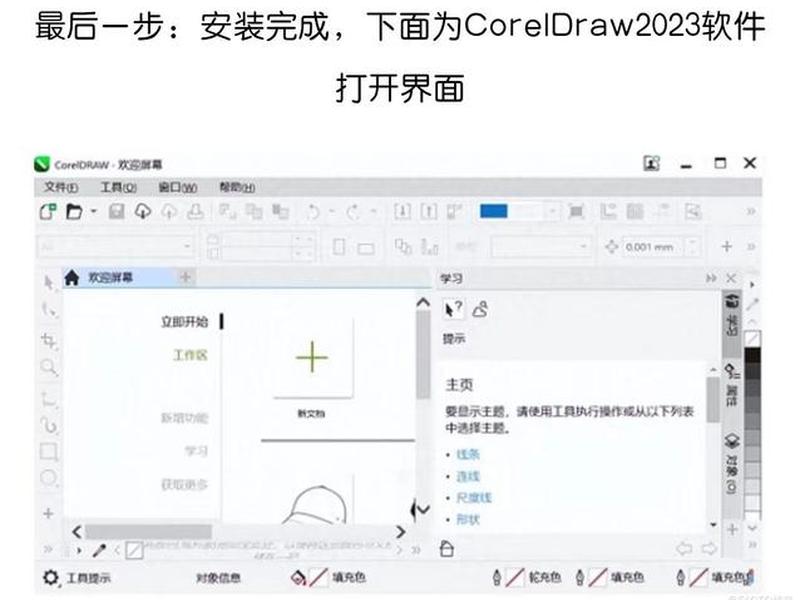The image size is (800, 600).
Task: Click the Print icon in toolbar
Action: pyautogui.click(x=195, y=211)
